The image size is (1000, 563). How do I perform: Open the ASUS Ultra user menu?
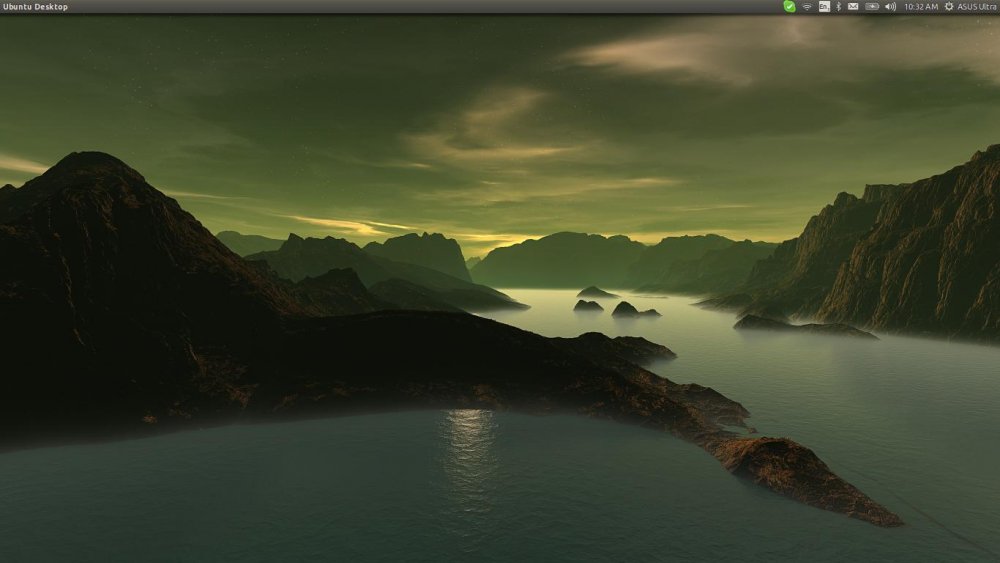pyautogui.click(x=978, y=6)
